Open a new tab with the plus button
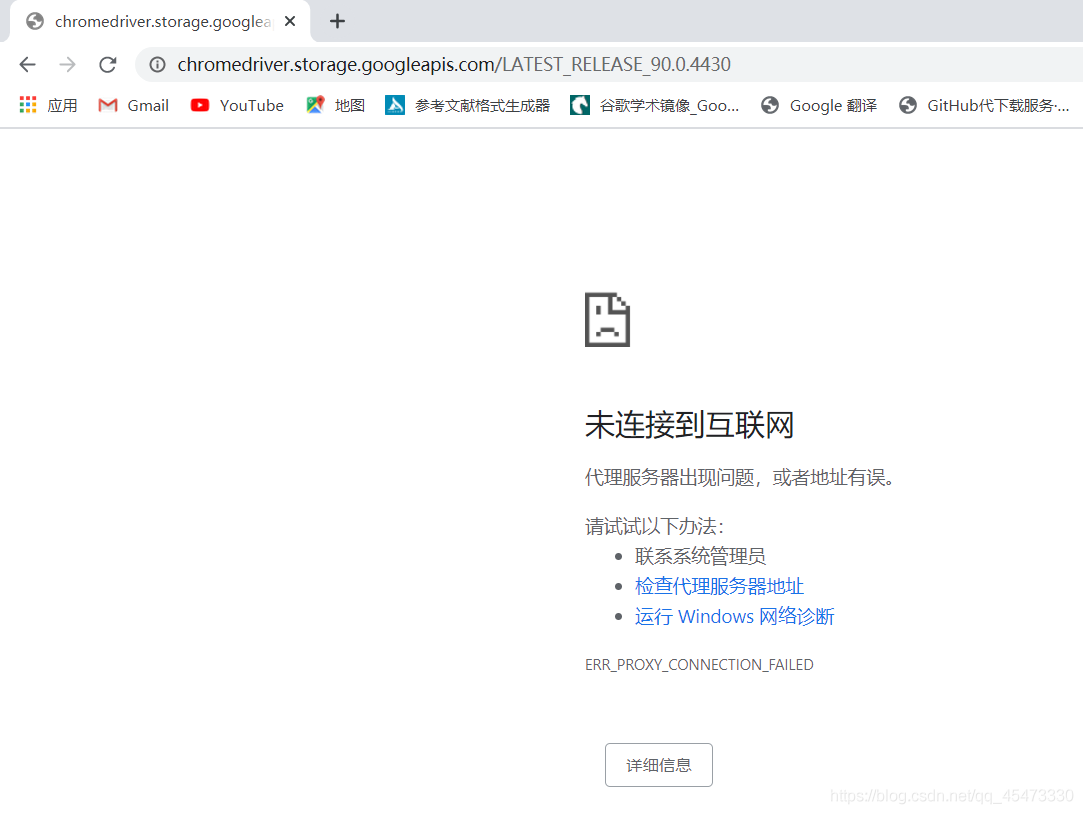 click(337, 21)
